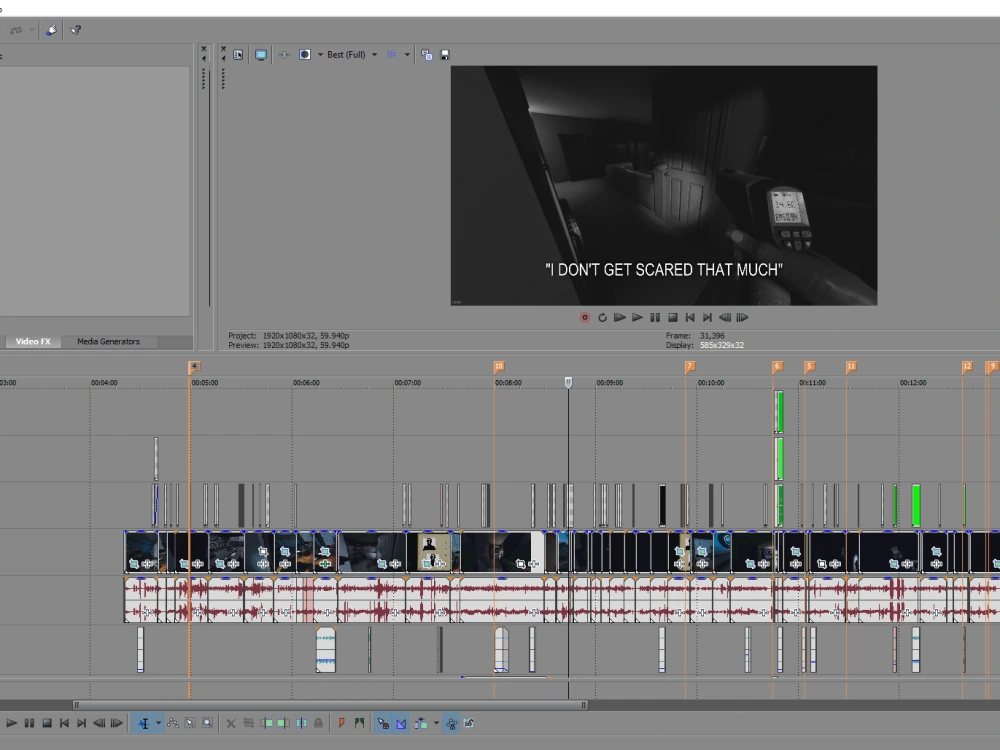Play button under video preview
1000x750 pixels.
tap(637, 318)
